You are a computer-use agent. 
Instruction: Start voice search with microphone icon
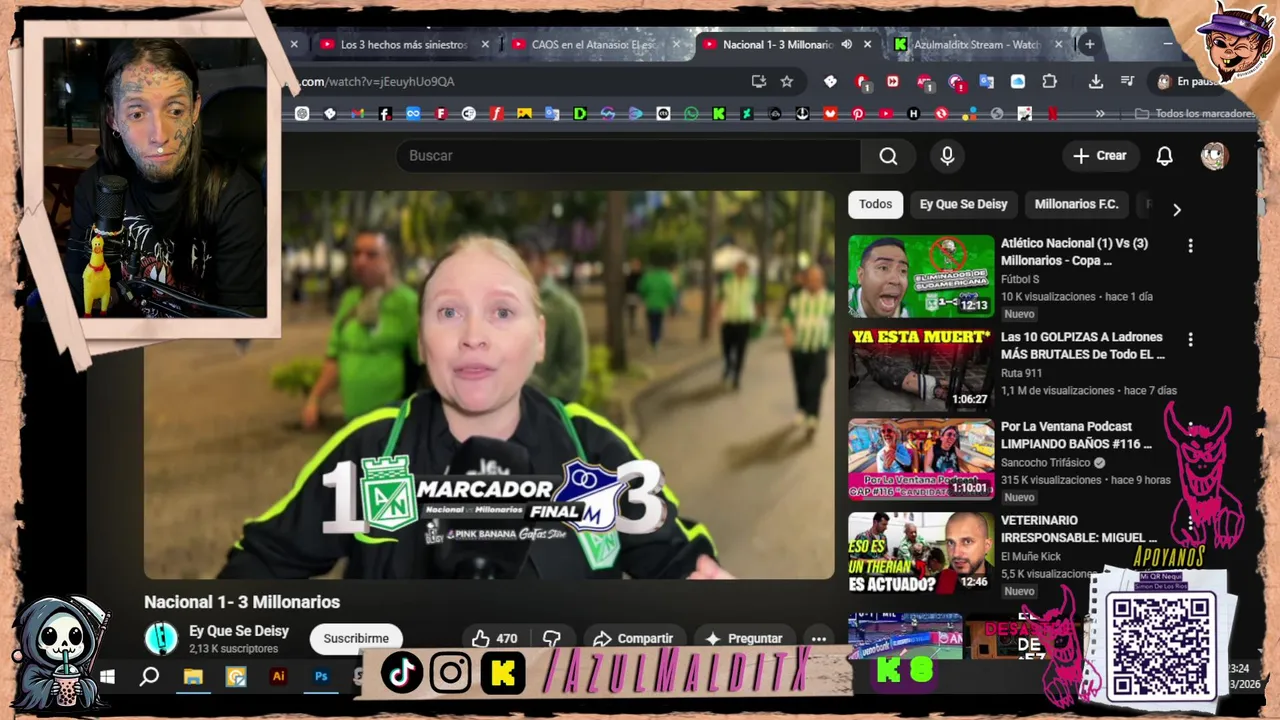pyautogui.click(x=947, y=156)
